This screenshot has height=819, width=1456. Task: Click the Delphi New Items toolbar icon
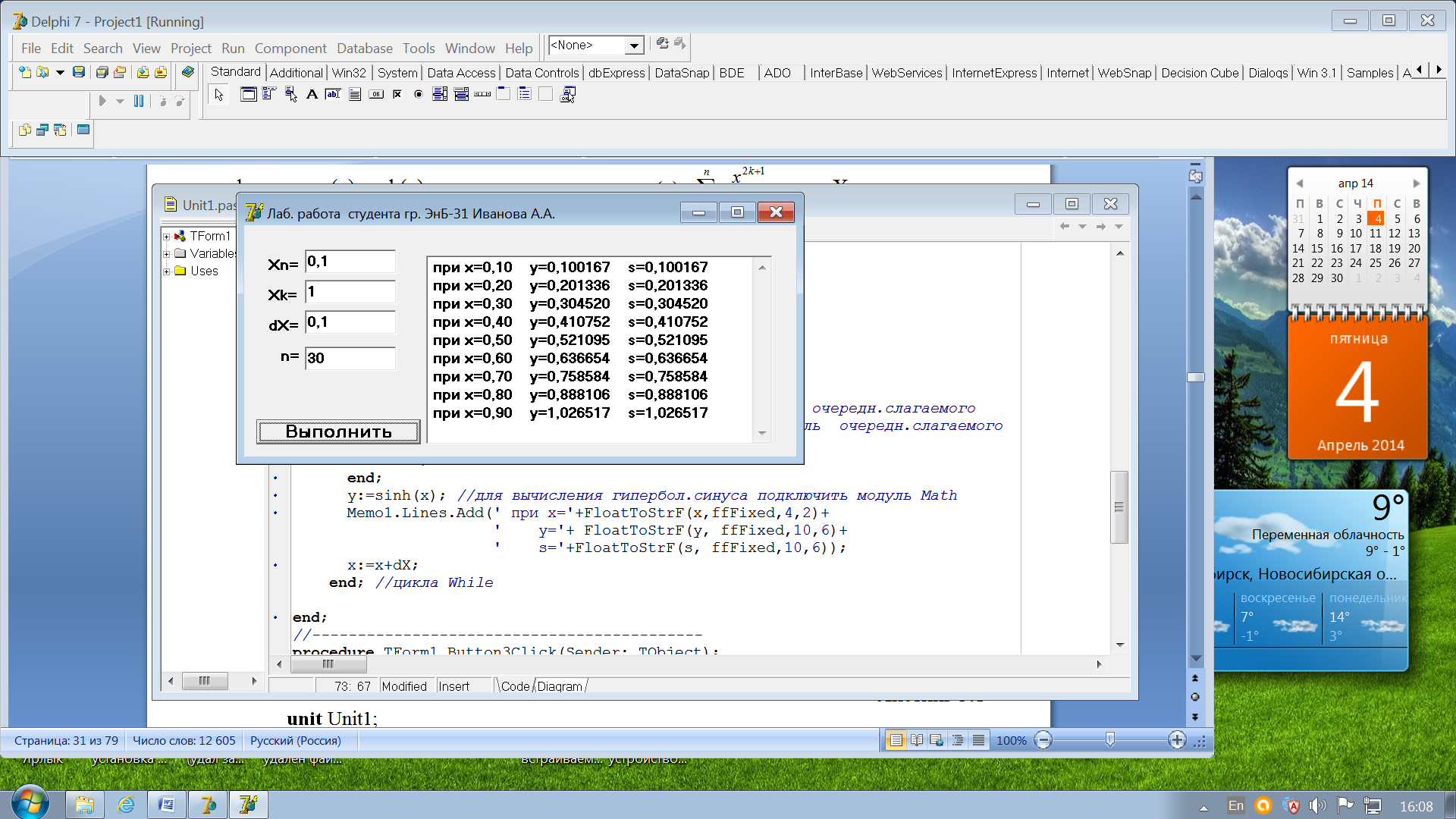[x=25, y=72]
